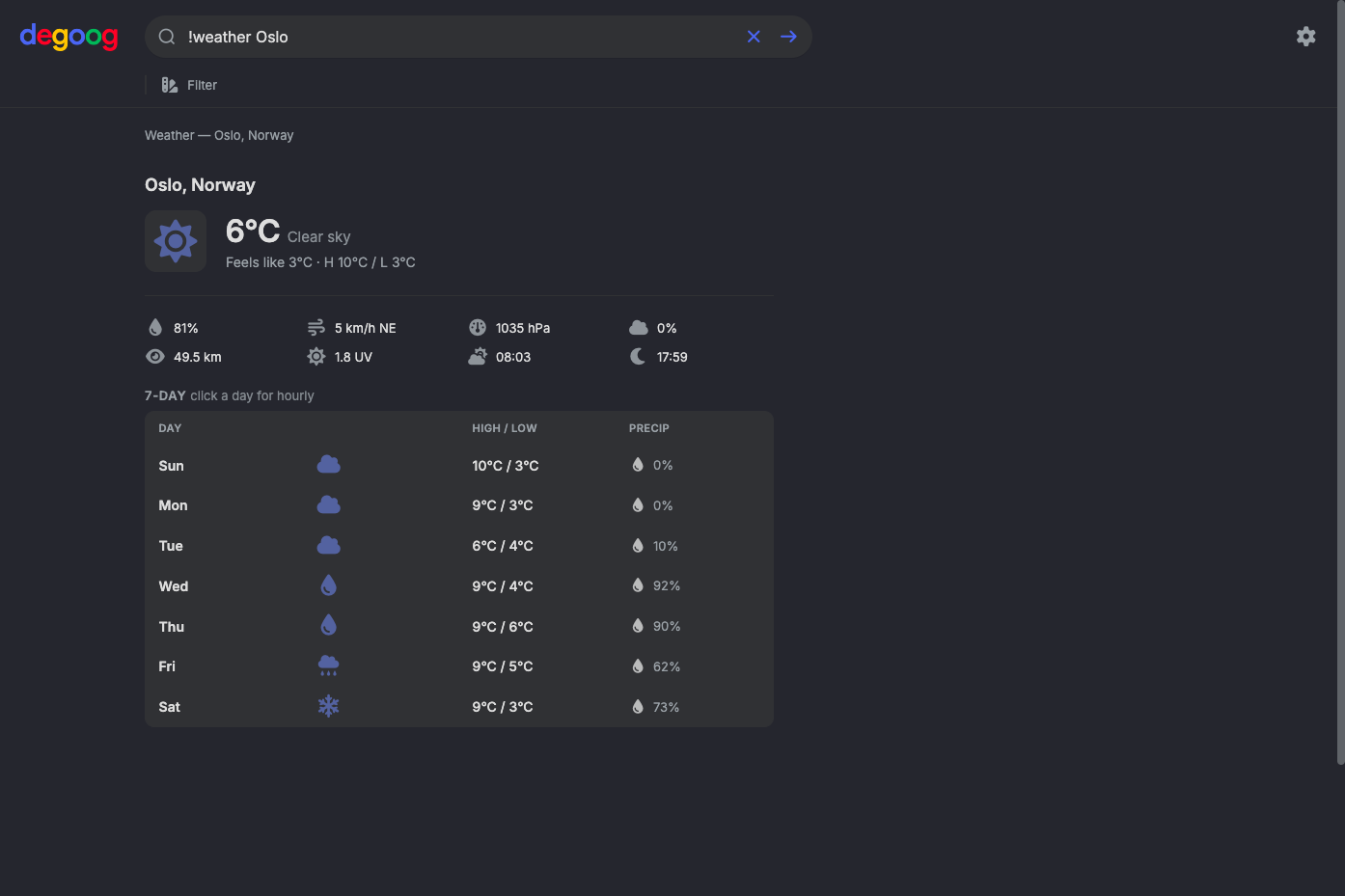The width and height of the screenshot is (1345, 896).
Task: Click the snowflake icon in Sat row
Action: (x=329, y=706)
